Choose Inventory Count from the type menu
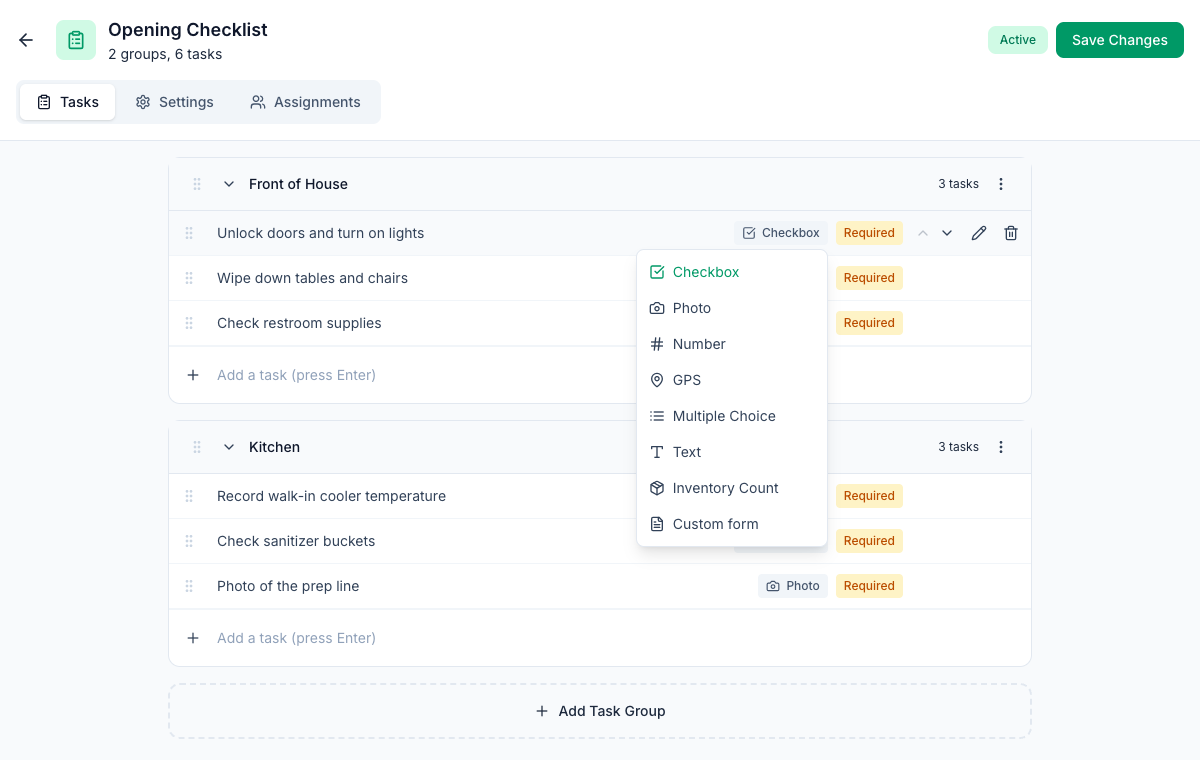Image resolution: width=1200 pixels, height=760 pixels. [x=732, y=488]
